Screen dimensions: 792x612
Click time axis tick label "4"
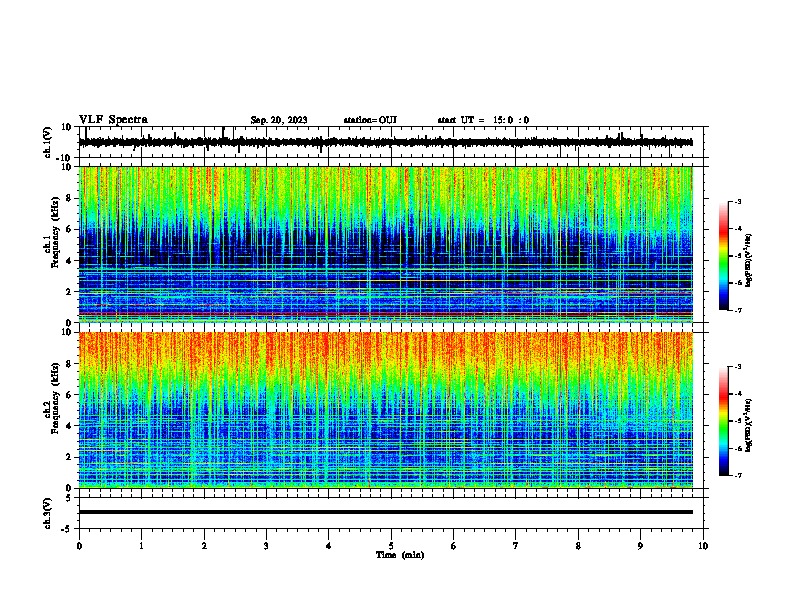click(x=329, y=546)
